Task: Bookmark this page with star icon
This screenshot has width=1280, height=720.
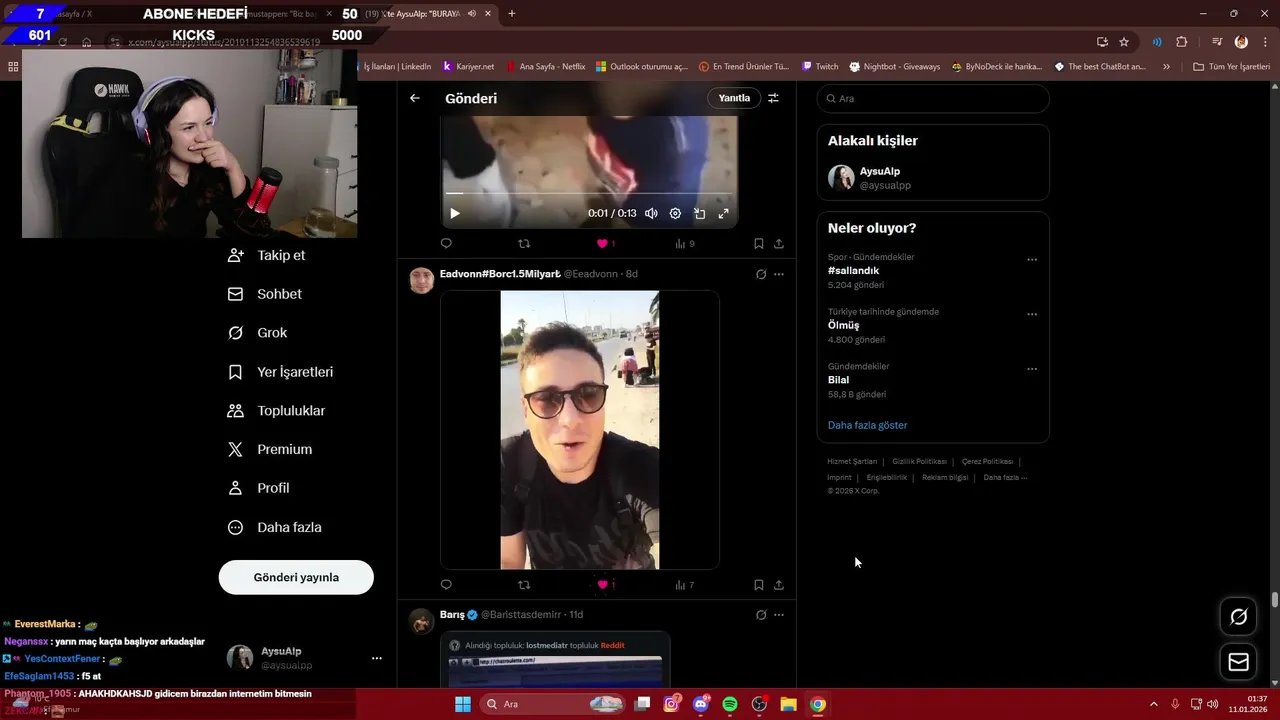Action: pyautogui.click(x=1124, y=42)
